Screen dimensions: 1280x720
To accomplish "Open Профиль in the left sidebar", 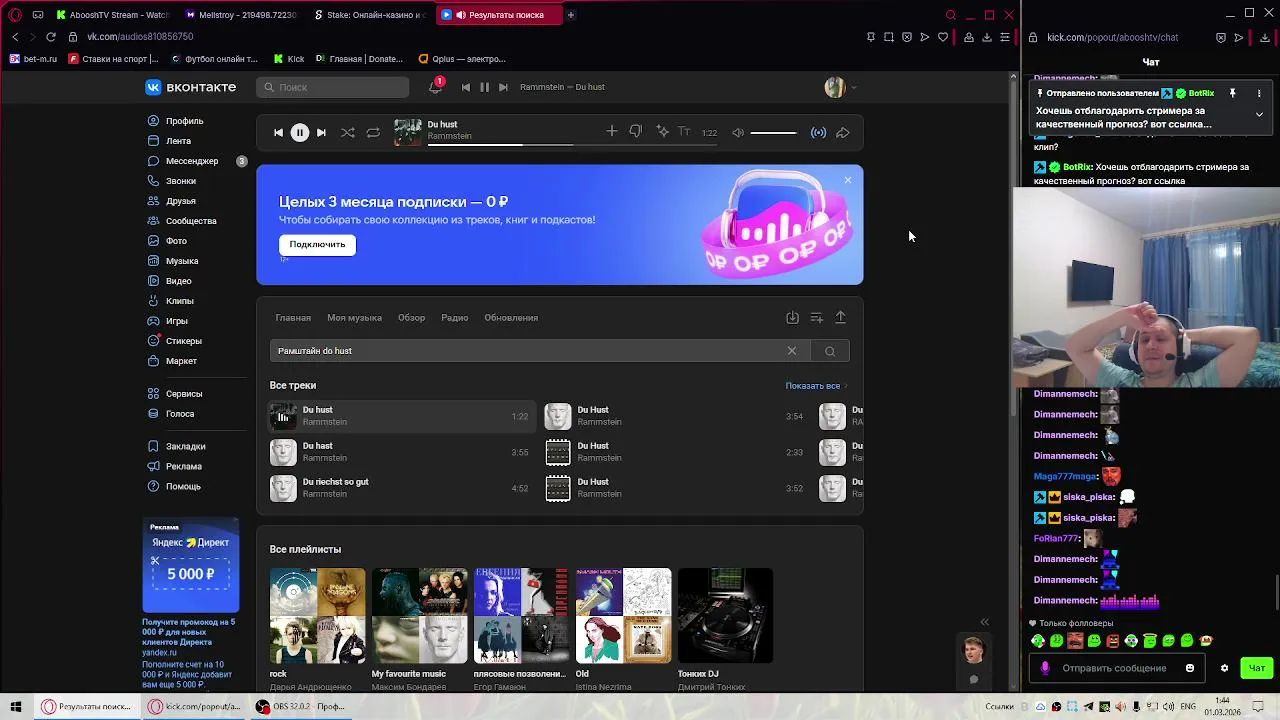I will [x=185, y=121].
